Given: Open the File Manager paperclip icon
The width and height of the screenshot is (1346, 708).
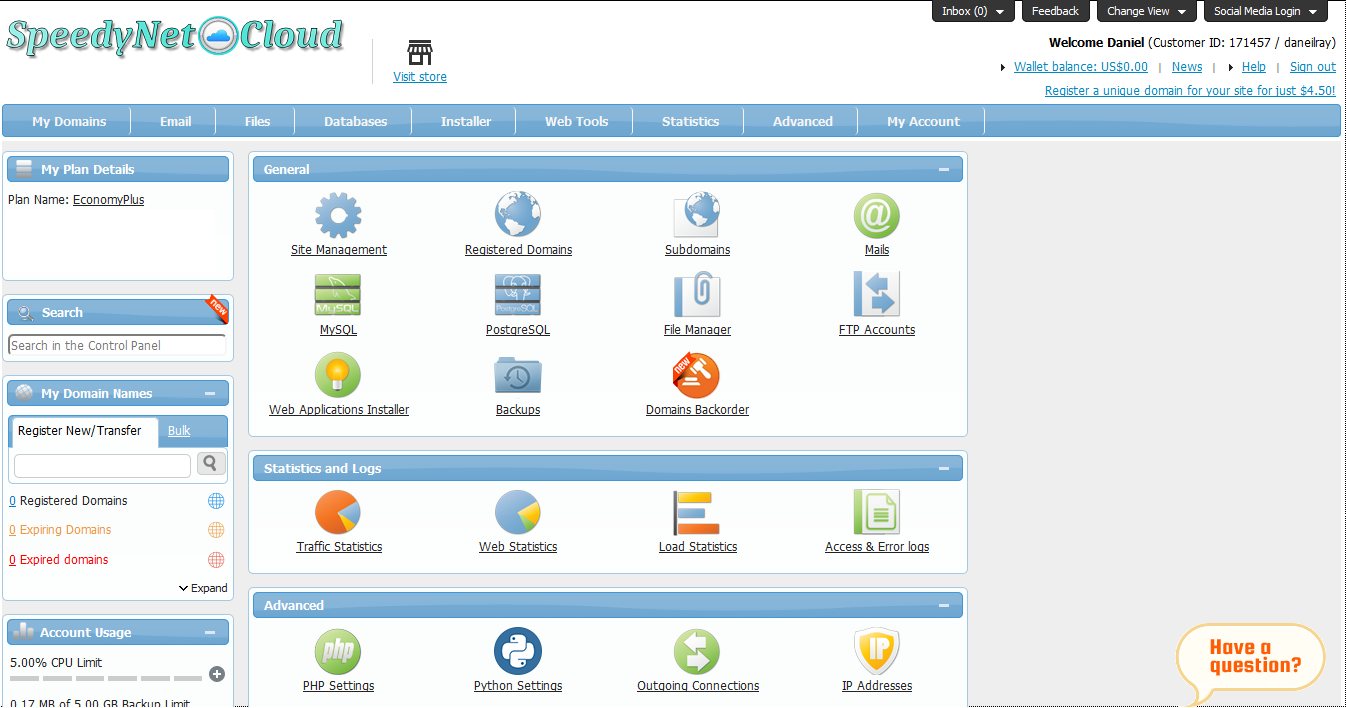Looking at the screenshot, I should [x=697, y=295].
